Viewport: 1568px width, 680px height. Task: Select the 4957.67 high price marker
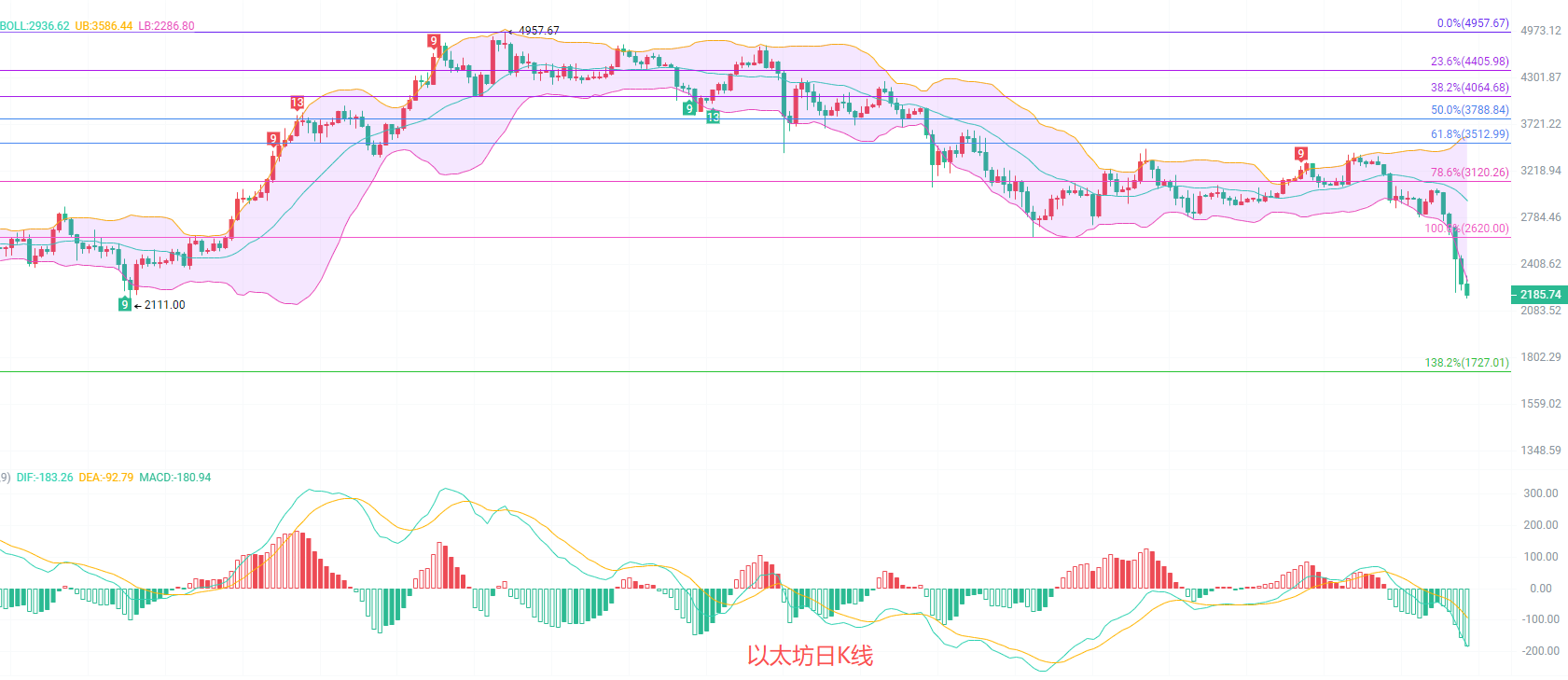pyautogui.click(x=538, y=31)
